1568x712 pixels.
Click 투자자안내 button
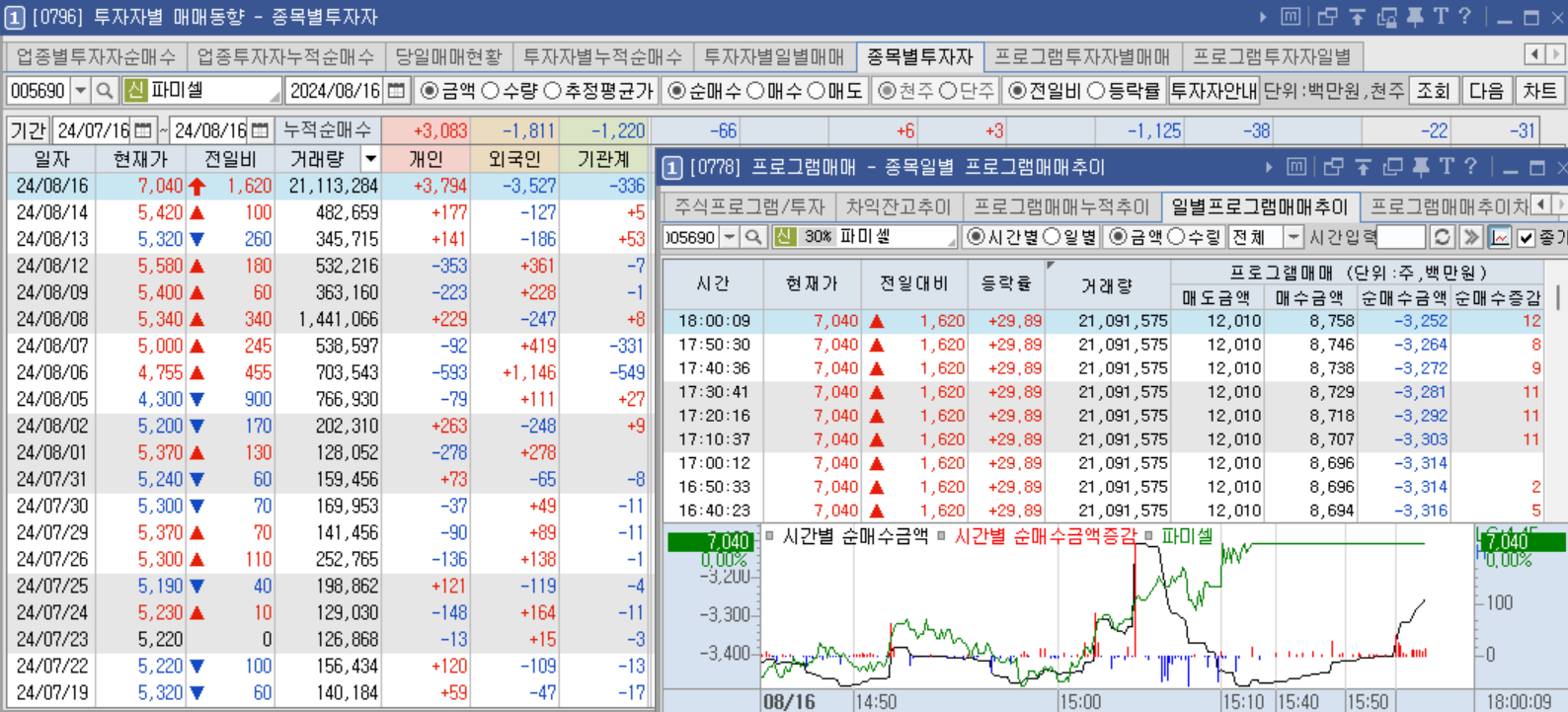tap(1214, 91)
